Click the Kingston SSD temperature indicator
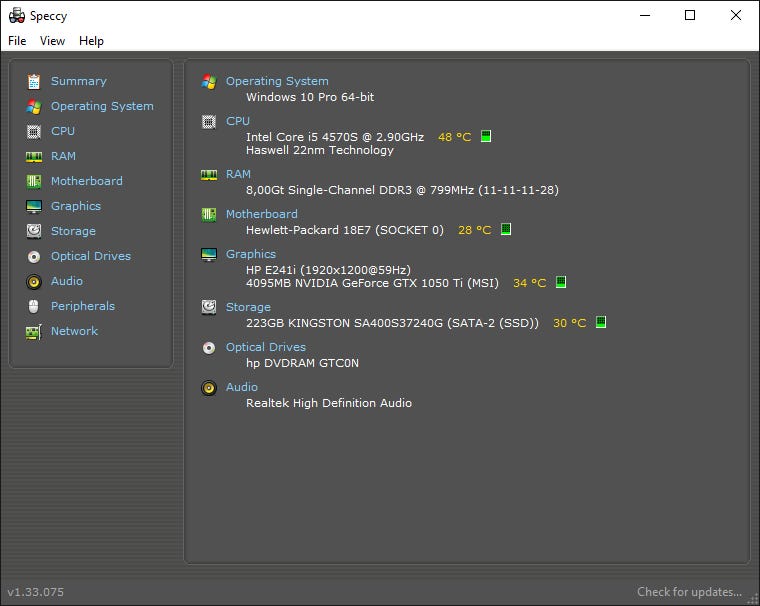760x606 pixels. click(x=601, y=323)
